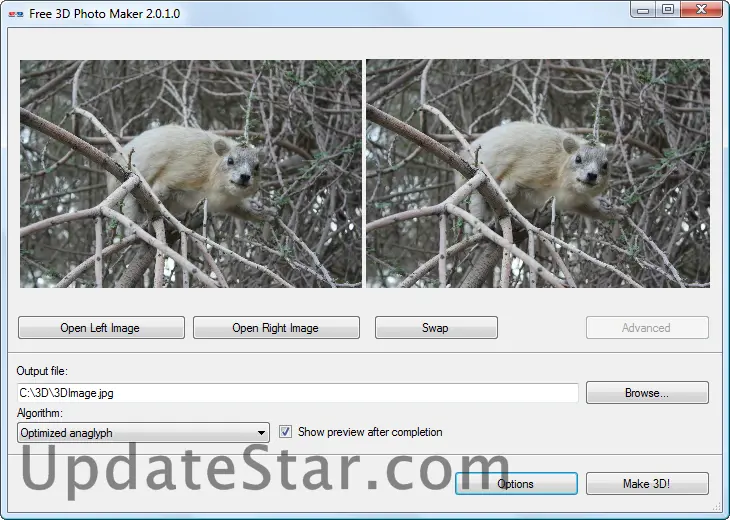The image size is (730, 520).
Task: Open the right image file
Action: point(276,328)
